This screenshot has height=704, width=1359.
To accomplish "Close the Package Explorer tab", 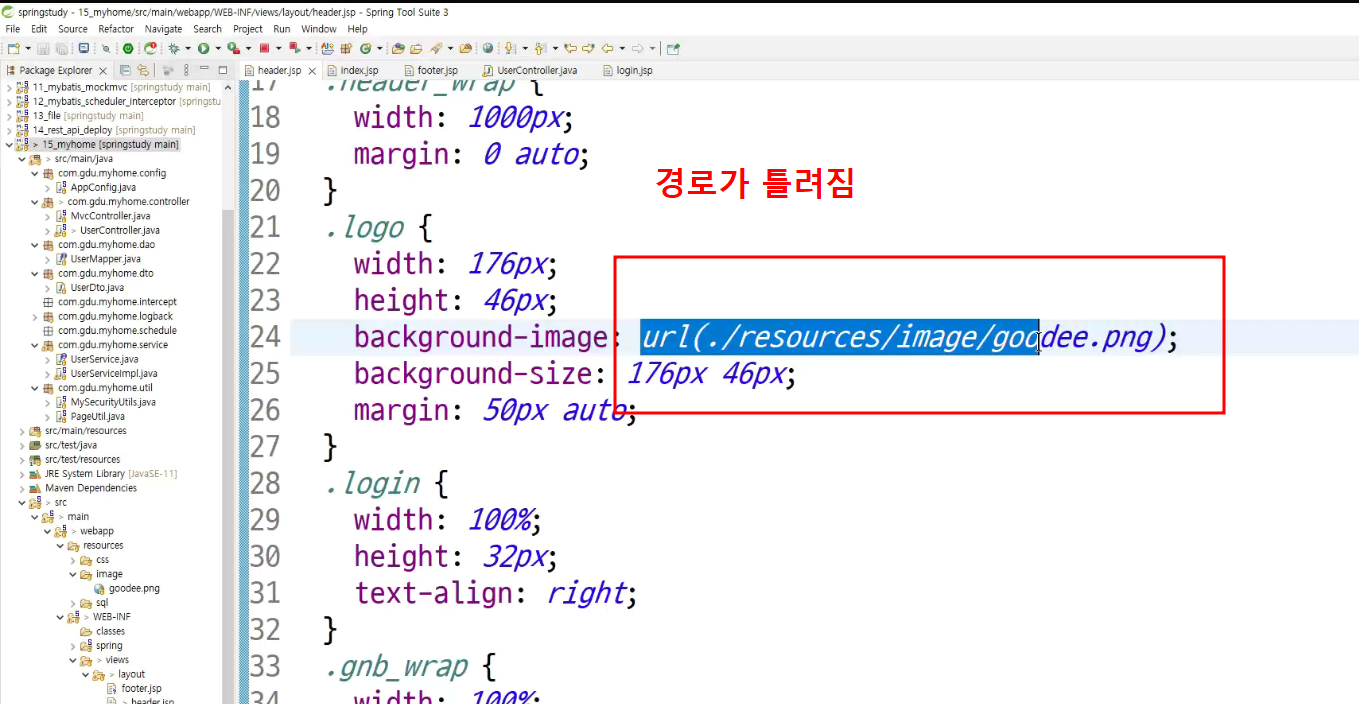I will (103, 71).
